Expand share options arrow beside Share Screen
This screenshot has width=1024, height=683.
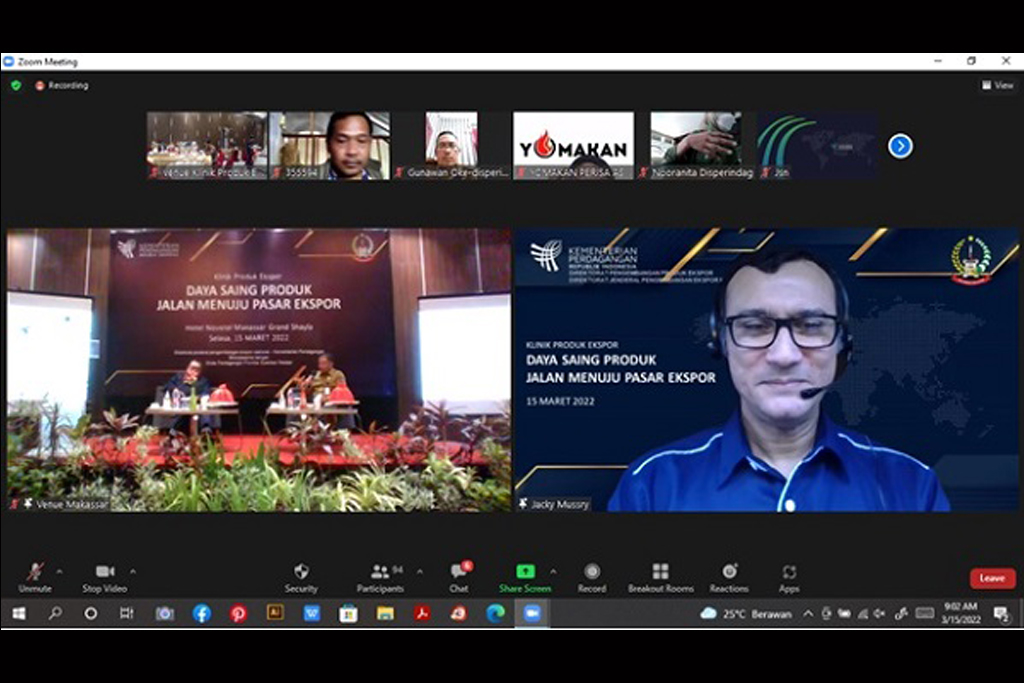[553, 572]
